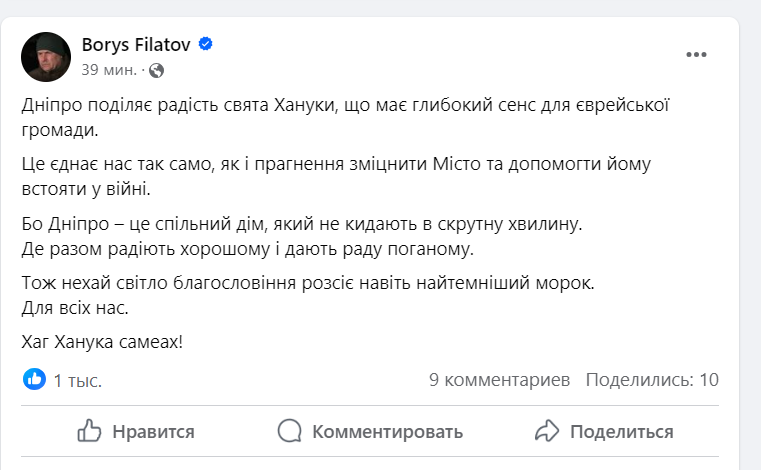Click the "39 мин." post timestamp
761x470 pixels.
[x=110, y=70]
